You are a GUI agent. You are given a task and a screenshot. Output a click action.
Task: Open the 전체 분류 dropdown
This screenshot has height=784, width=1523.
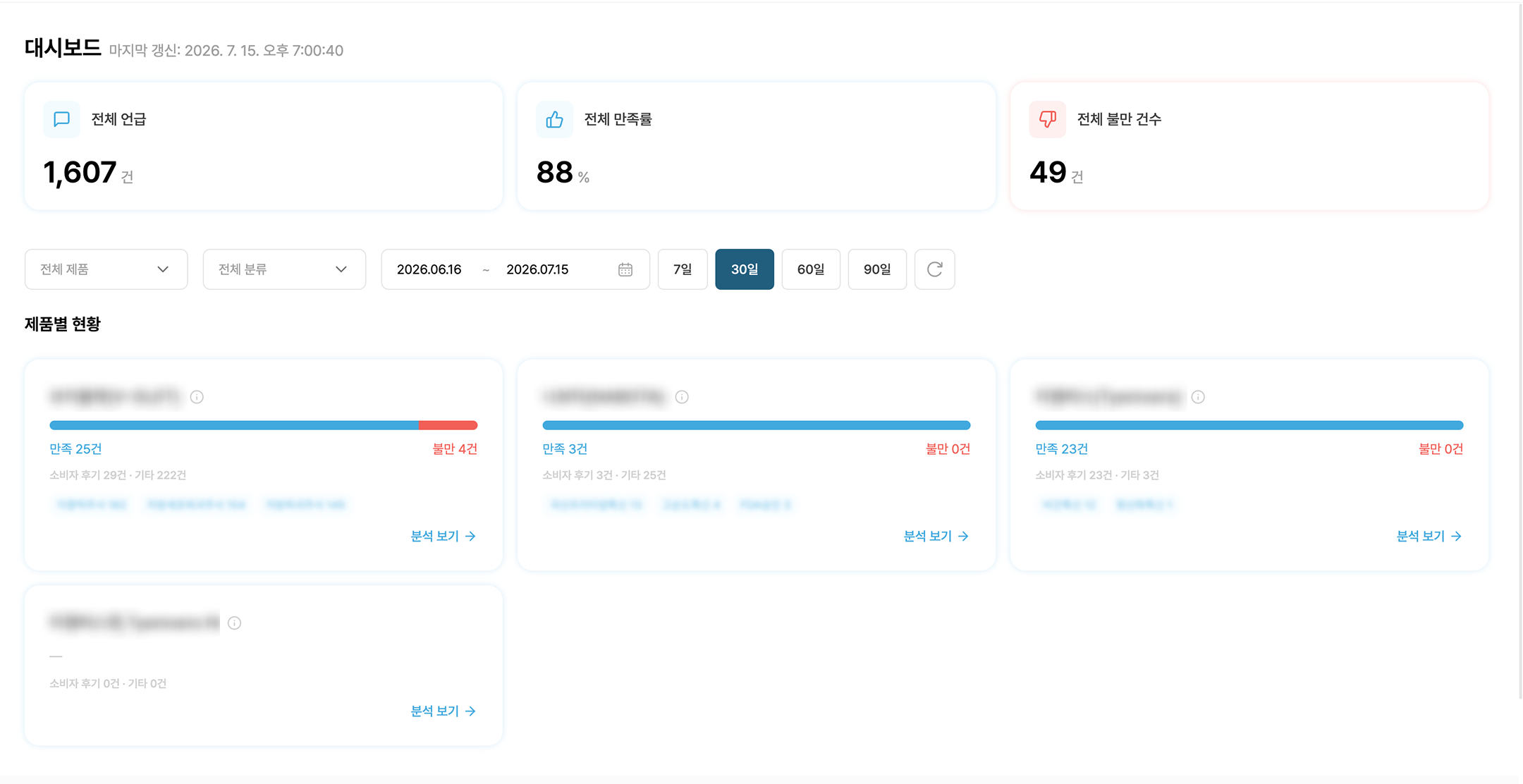284,269
